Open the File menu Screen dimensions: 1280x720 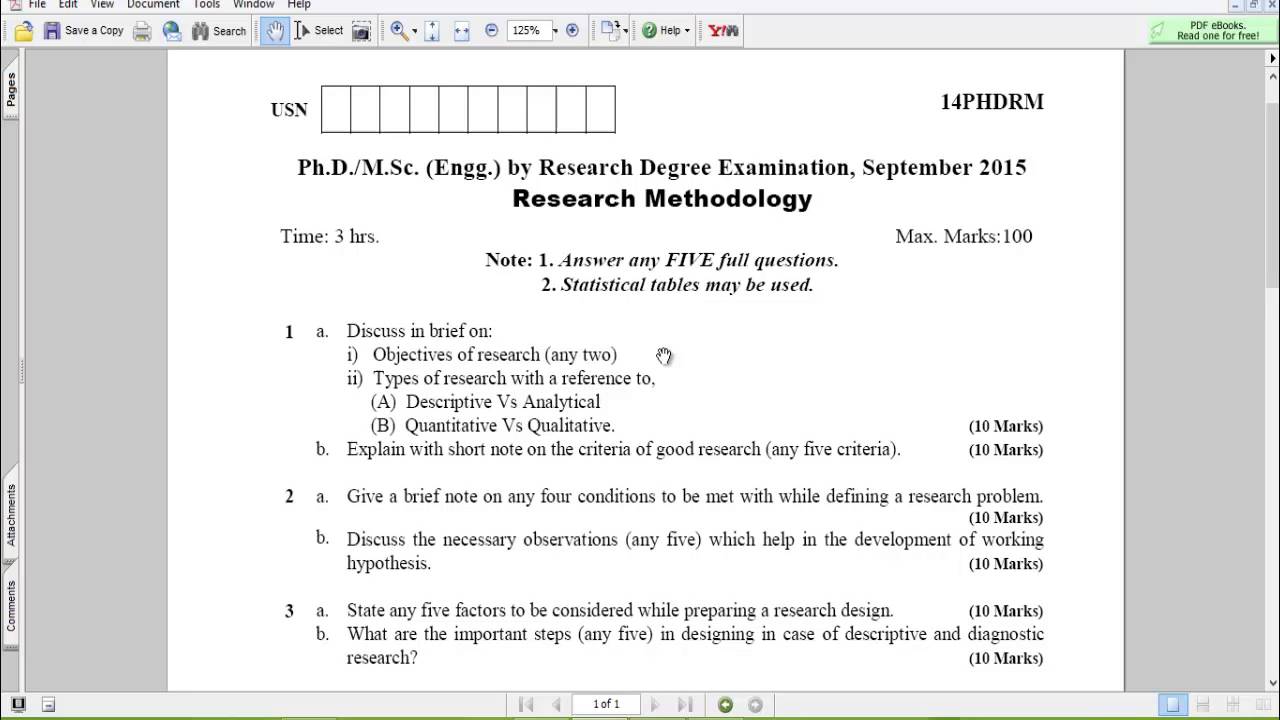click(37, 5)
